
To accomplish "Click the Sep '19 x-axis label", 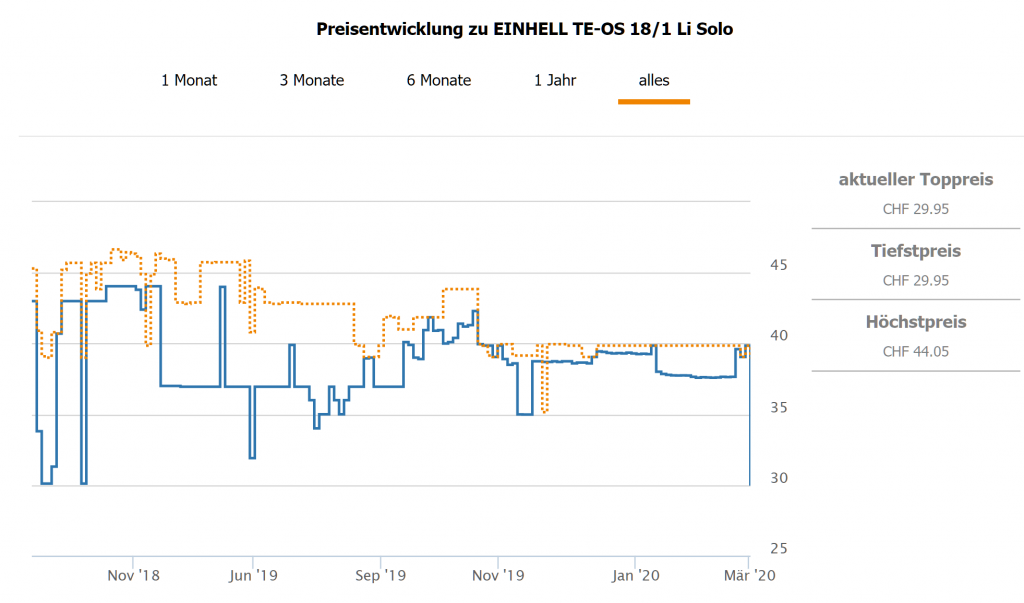I will tap(380, 575).
